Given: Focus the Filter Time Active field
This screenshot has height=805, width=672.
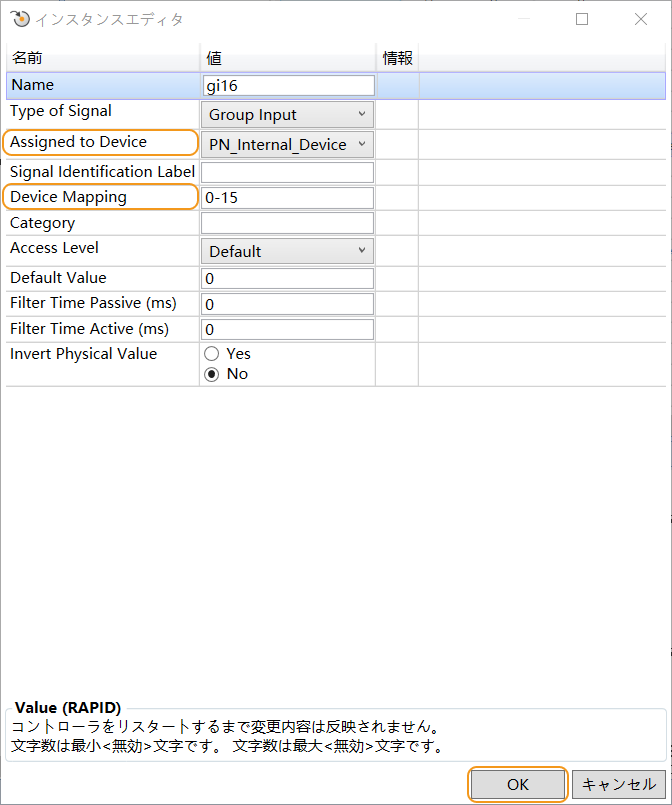Looking at the screenshot, I should point(288,329).
